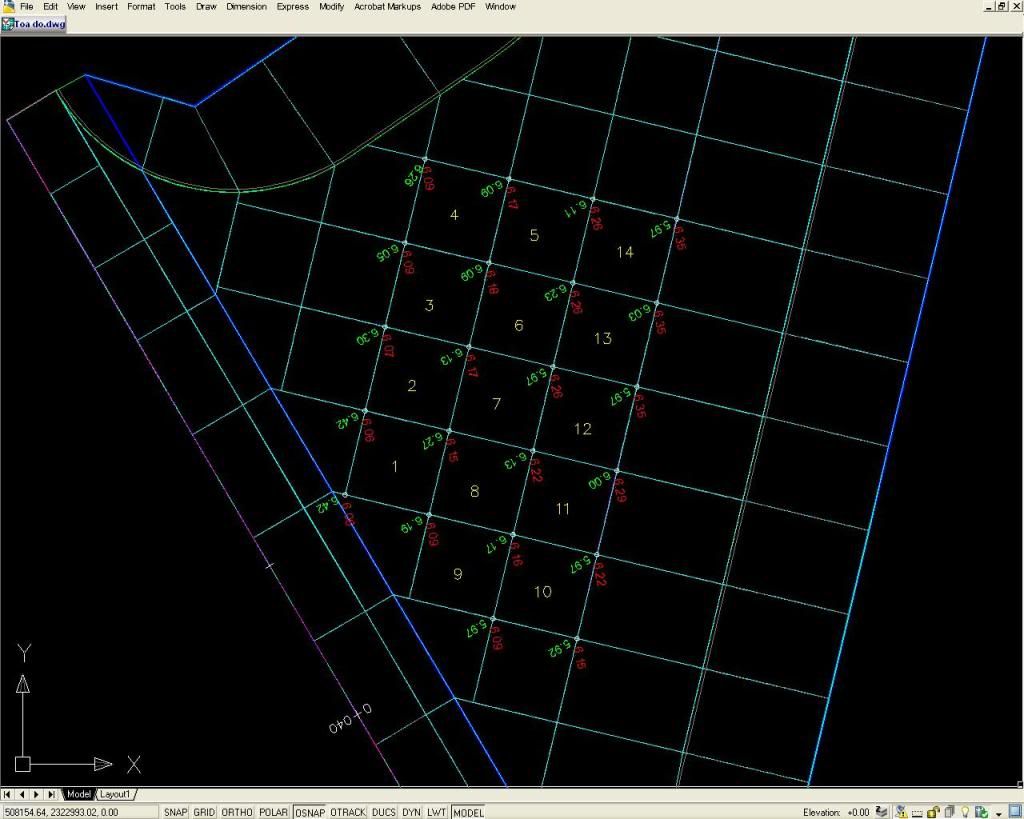Click the clean screen icon at status bar end
Viewport: 1024px width, 819px height.
pyautogui.click(x=1016, y=811)
